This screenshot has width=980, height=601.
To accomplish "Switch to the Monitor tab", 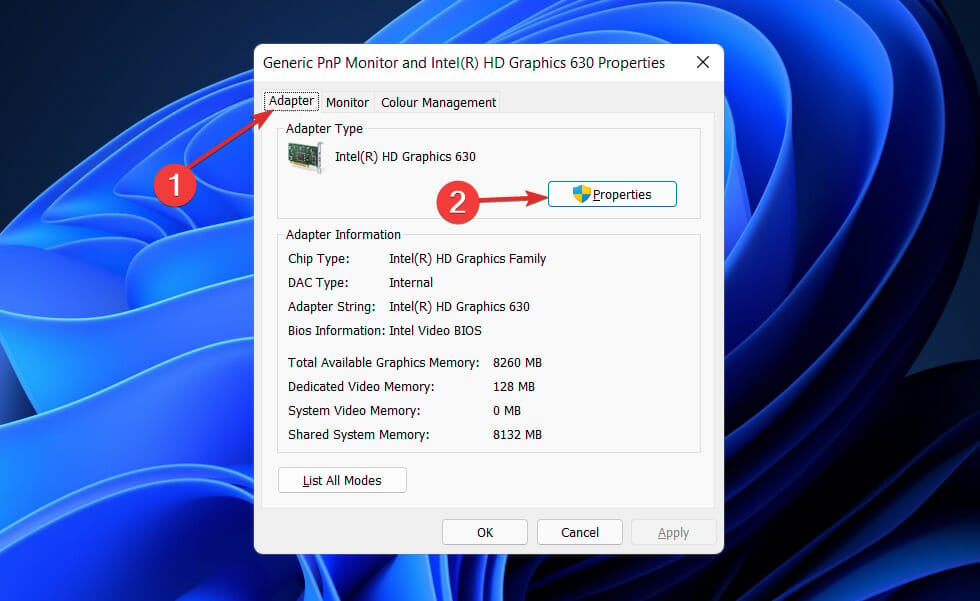I will coord(348,102).
